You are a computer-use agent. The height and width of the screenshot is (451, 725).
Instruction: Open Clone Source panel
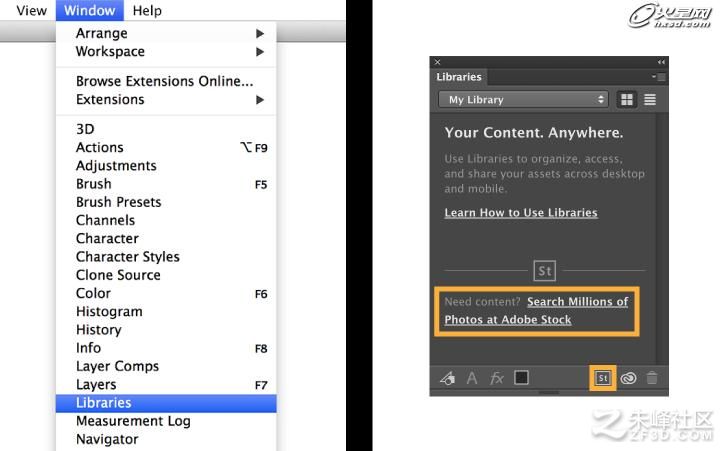pos(166,275)
